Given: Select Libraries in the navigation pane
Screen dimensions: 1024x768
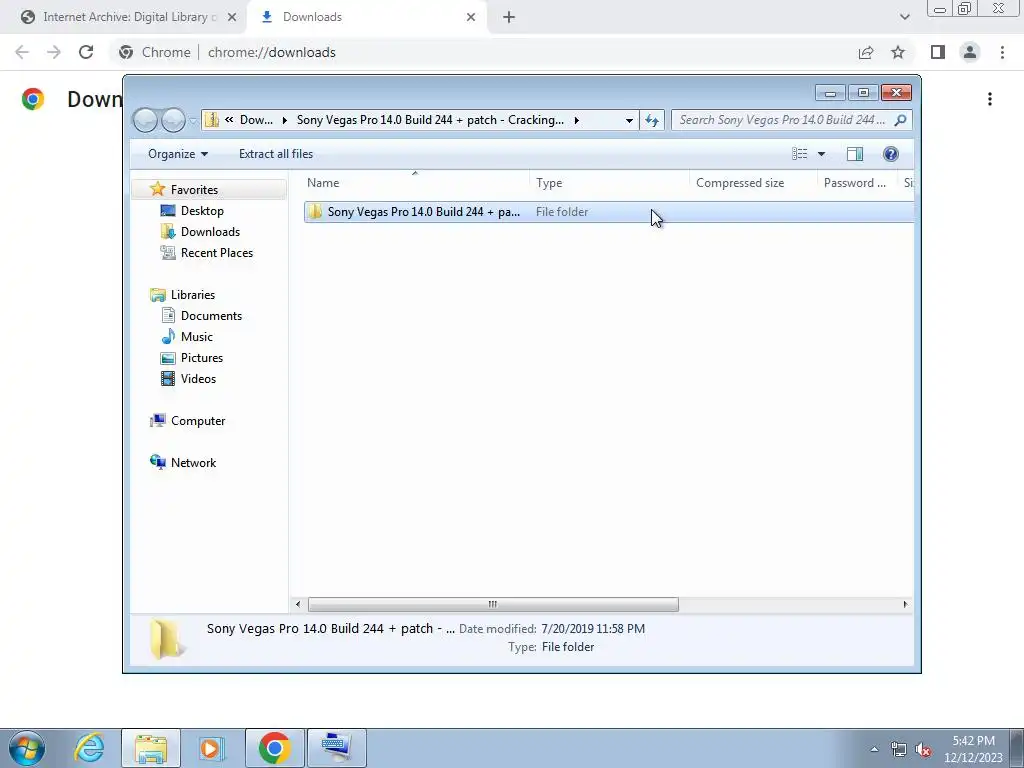Looking at the screenshot, I should click(x=193, y=295).
